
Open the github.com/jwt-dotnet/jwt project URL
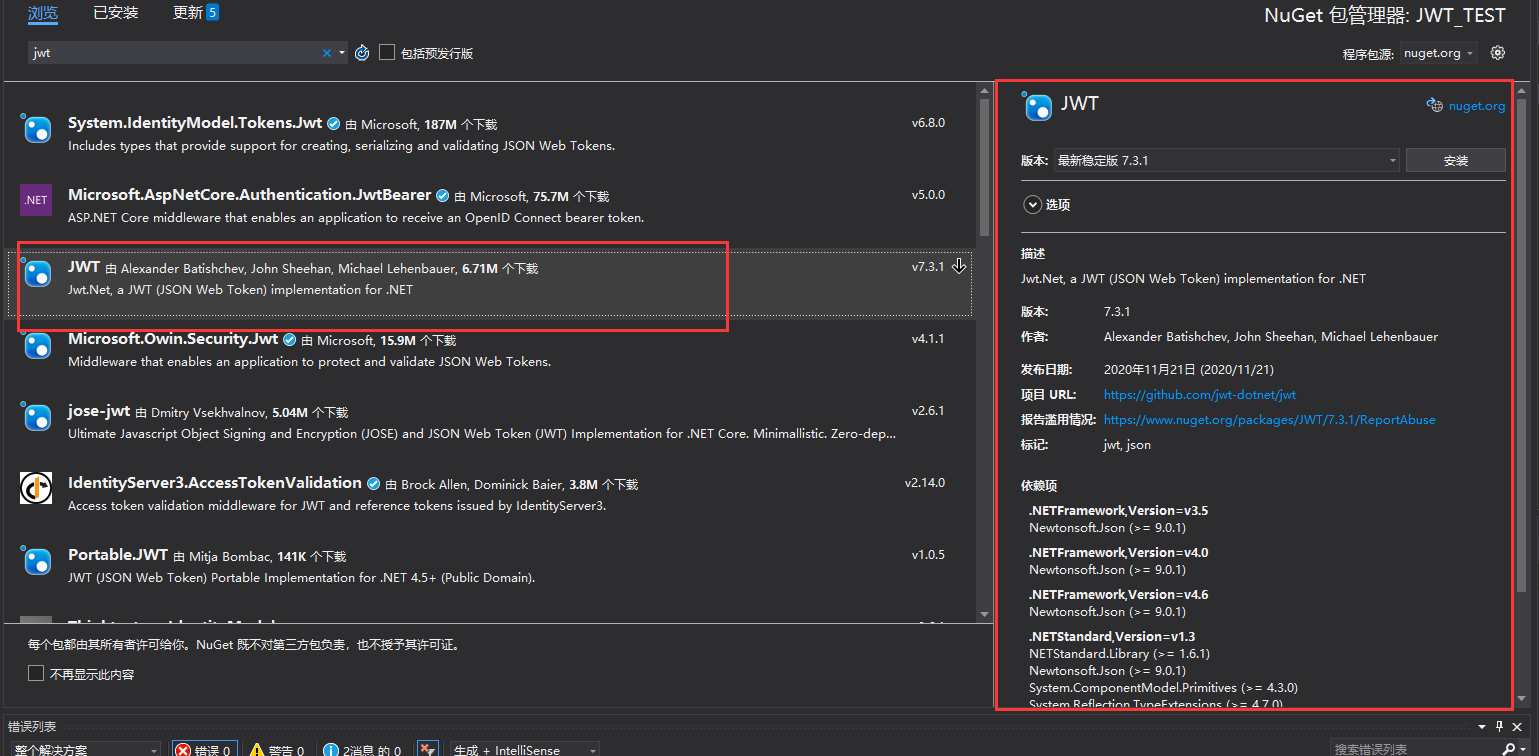coord(1200,395)
